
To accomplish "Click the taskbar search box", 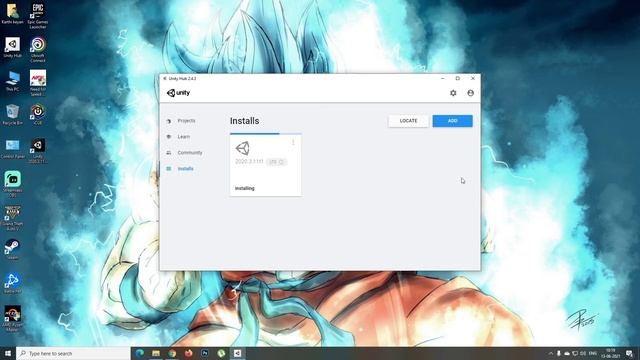I will (73, 353).
